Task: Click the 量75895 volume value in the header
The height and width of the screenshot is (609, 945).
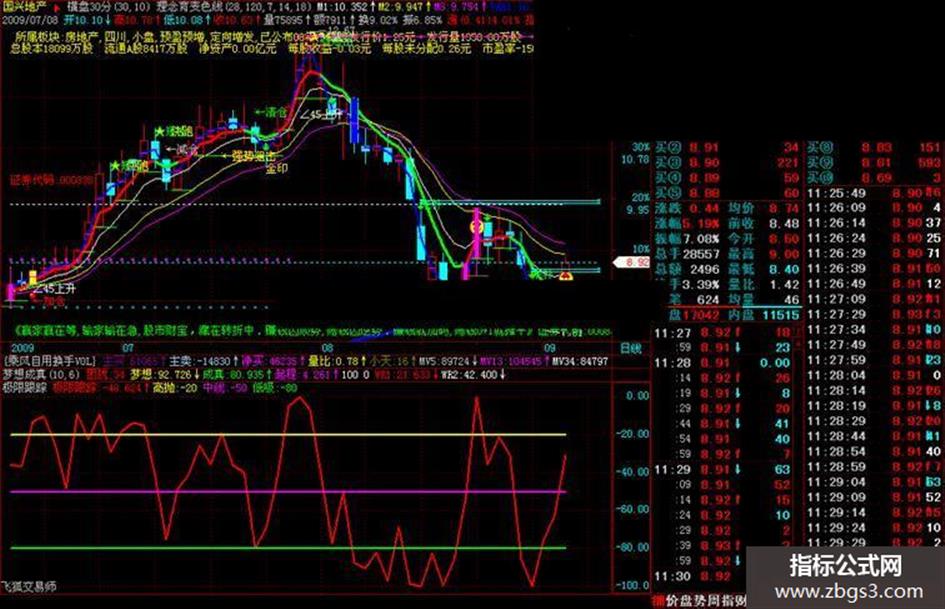Action: 286,20
